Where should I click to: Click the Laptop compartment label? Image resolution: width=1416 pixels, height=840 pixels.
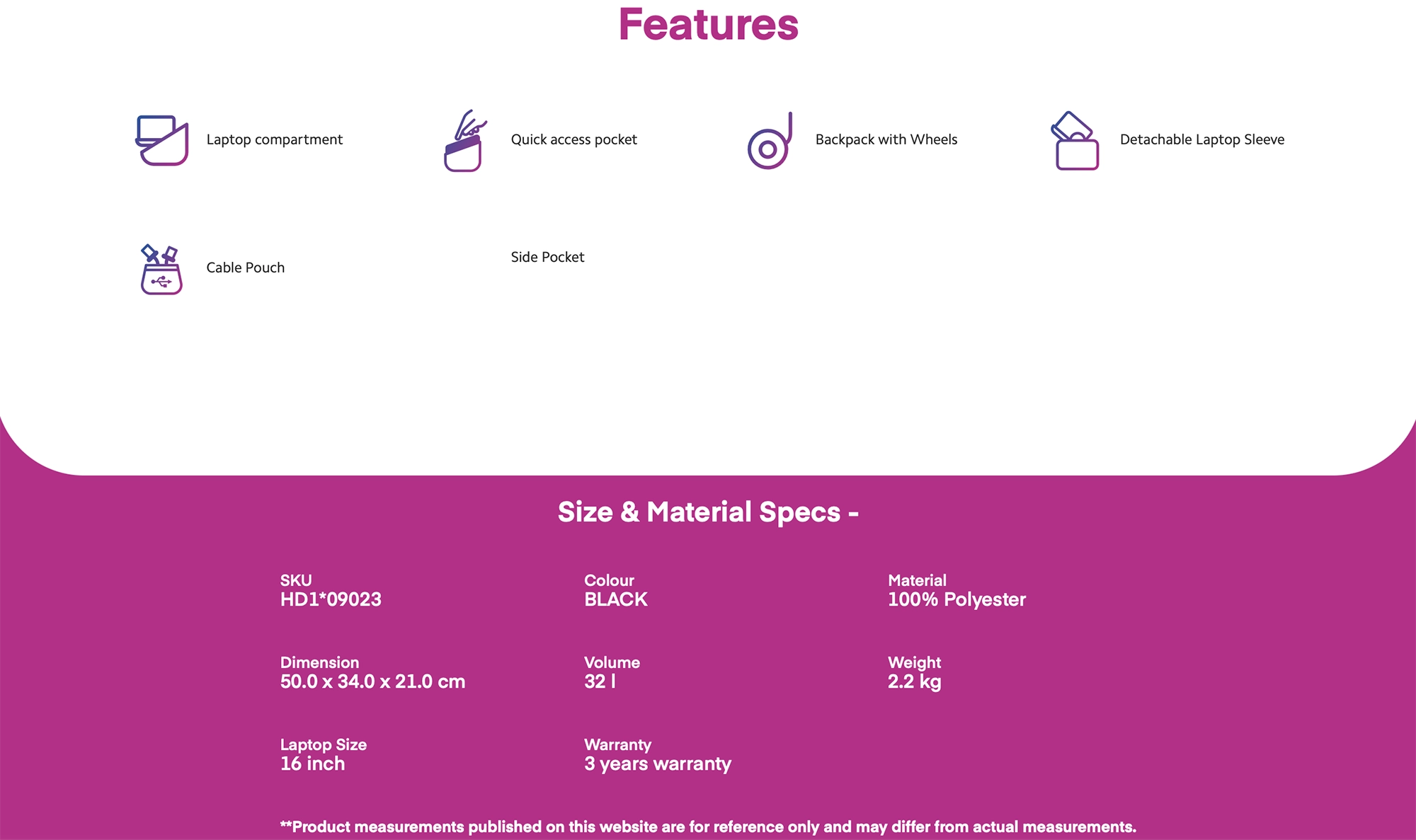tap(274, 139)
